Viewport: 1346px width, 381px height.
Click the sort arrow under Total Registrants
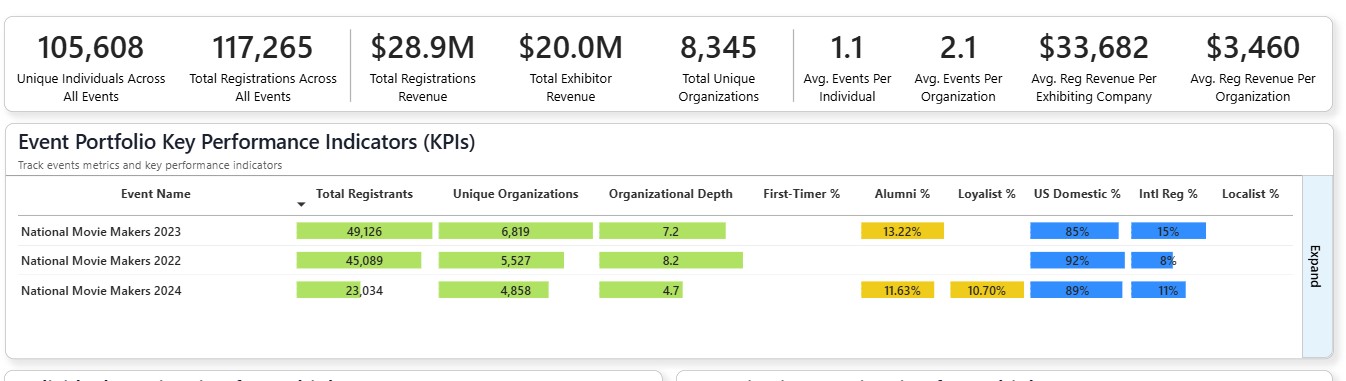coord(302,204)
